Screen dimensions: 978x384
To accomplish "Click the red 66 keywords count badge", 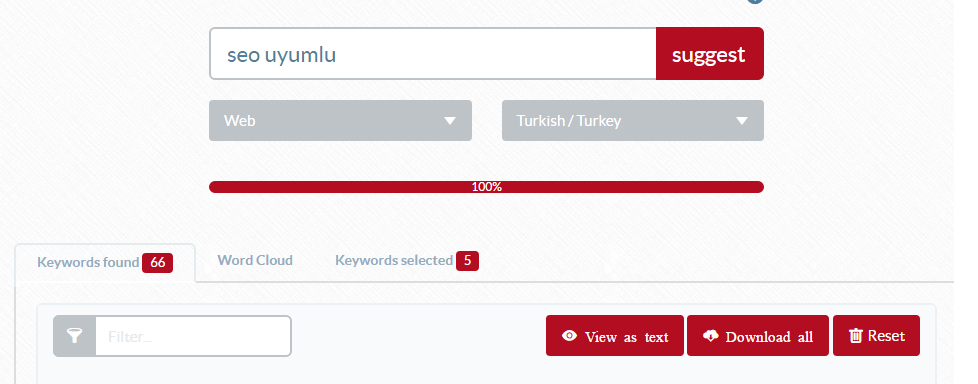I will pos(157,262).
